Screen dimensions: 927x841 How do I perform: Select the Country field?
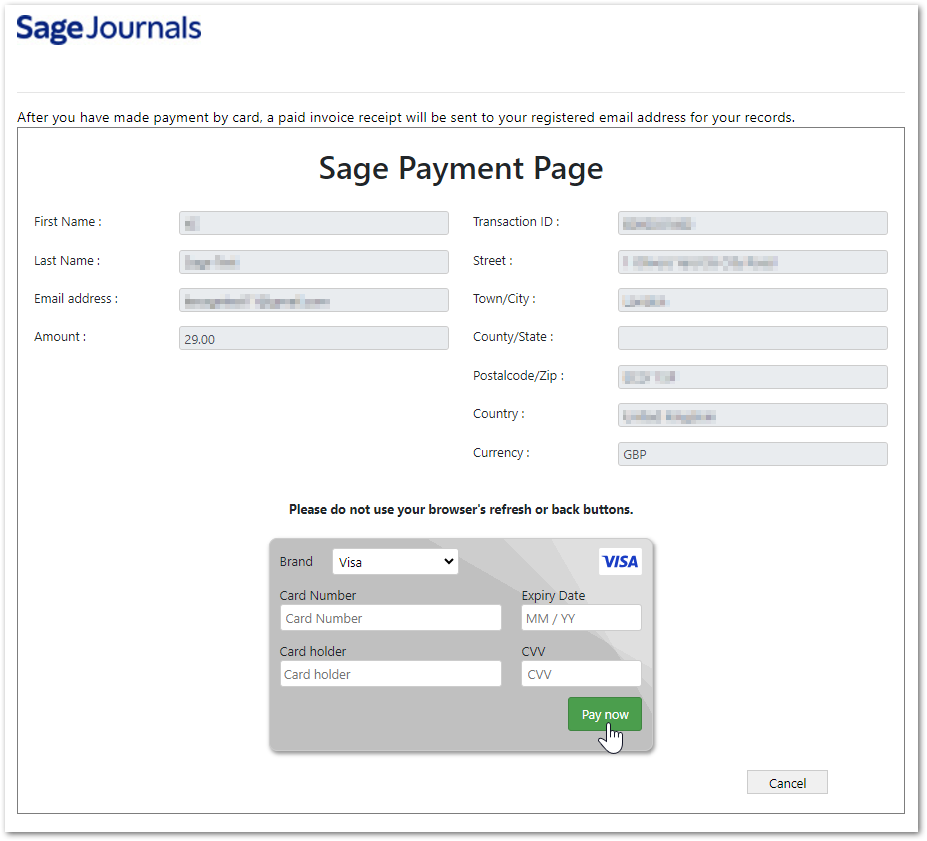coord(753,415)
